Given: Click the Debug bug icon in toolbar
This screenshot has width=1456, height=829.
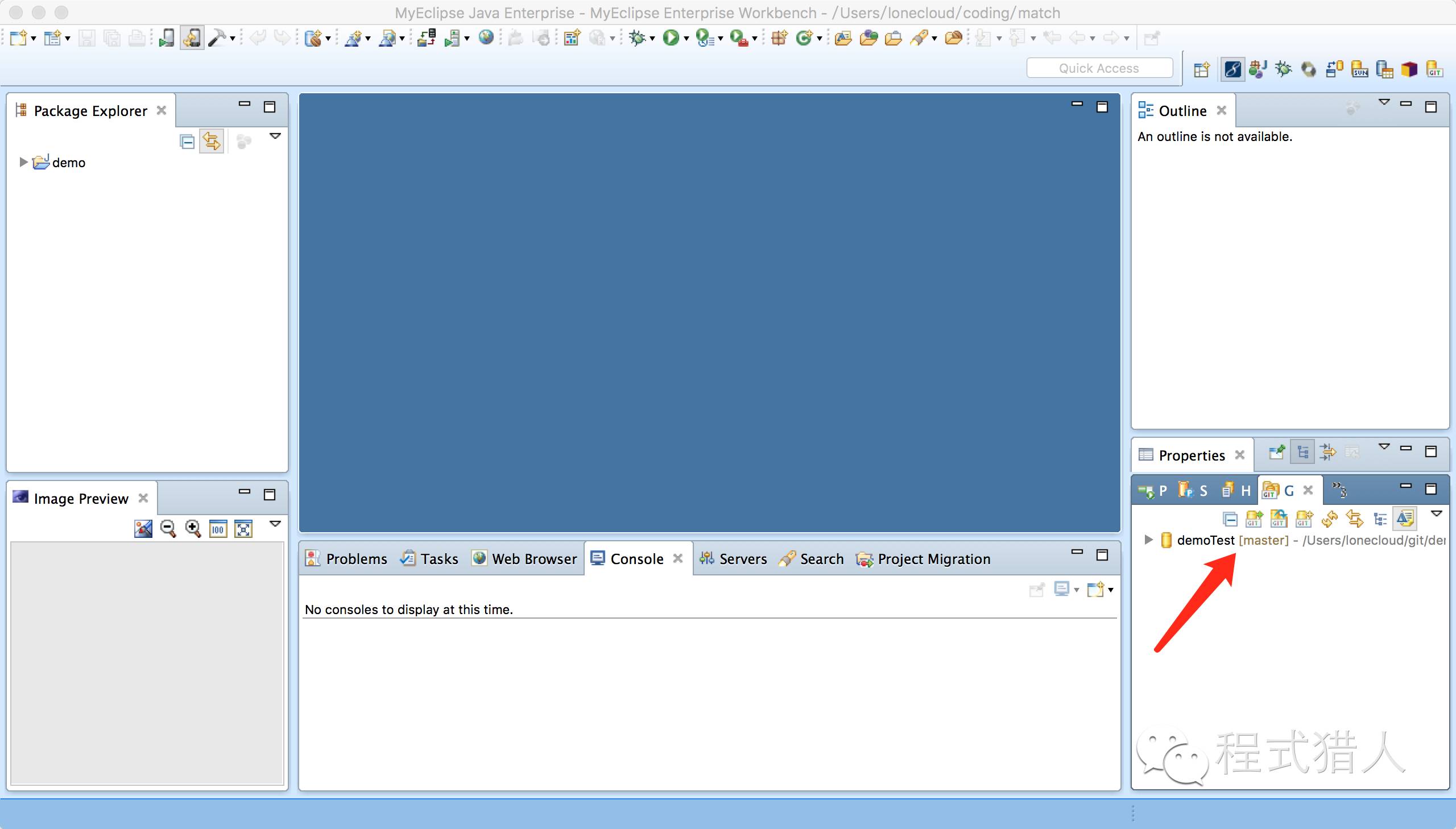Looking at the screenshot, I should tap(638, 38).
